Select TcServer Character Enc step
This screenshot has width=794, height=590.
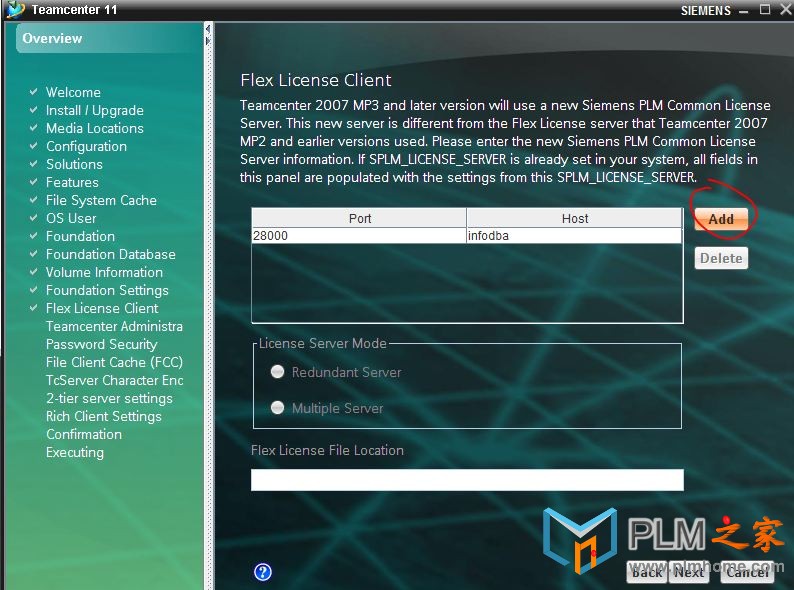(115, 380)
